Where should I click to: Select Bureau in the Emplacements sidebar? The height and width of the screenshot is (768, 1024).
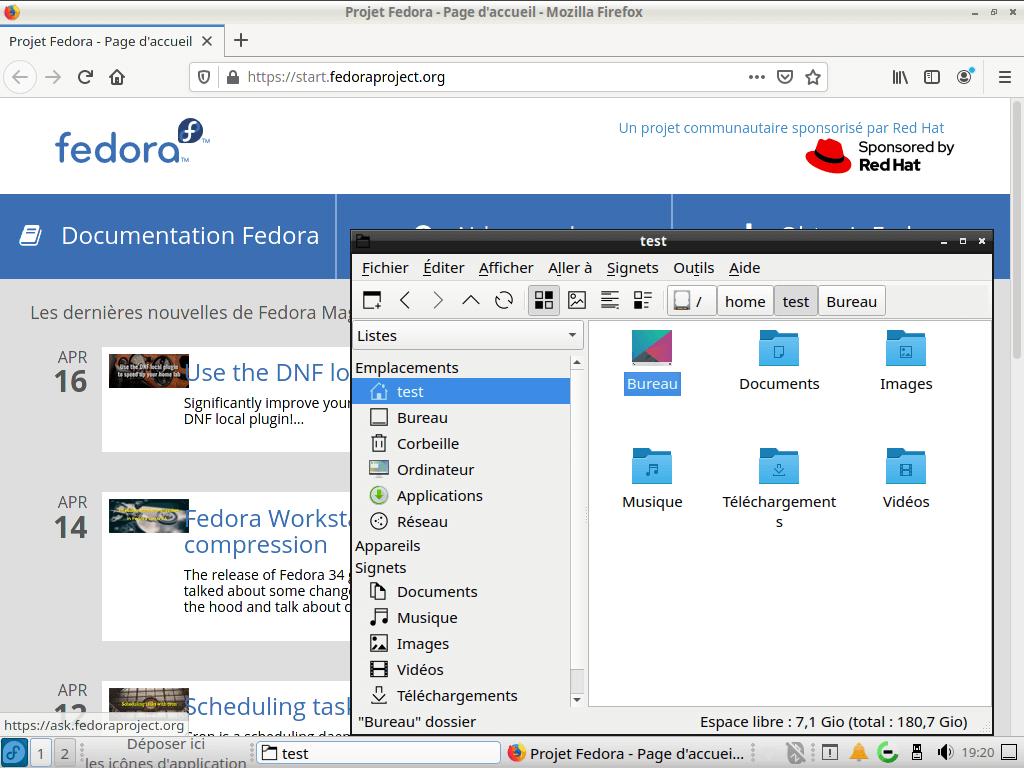pos(461,417)
